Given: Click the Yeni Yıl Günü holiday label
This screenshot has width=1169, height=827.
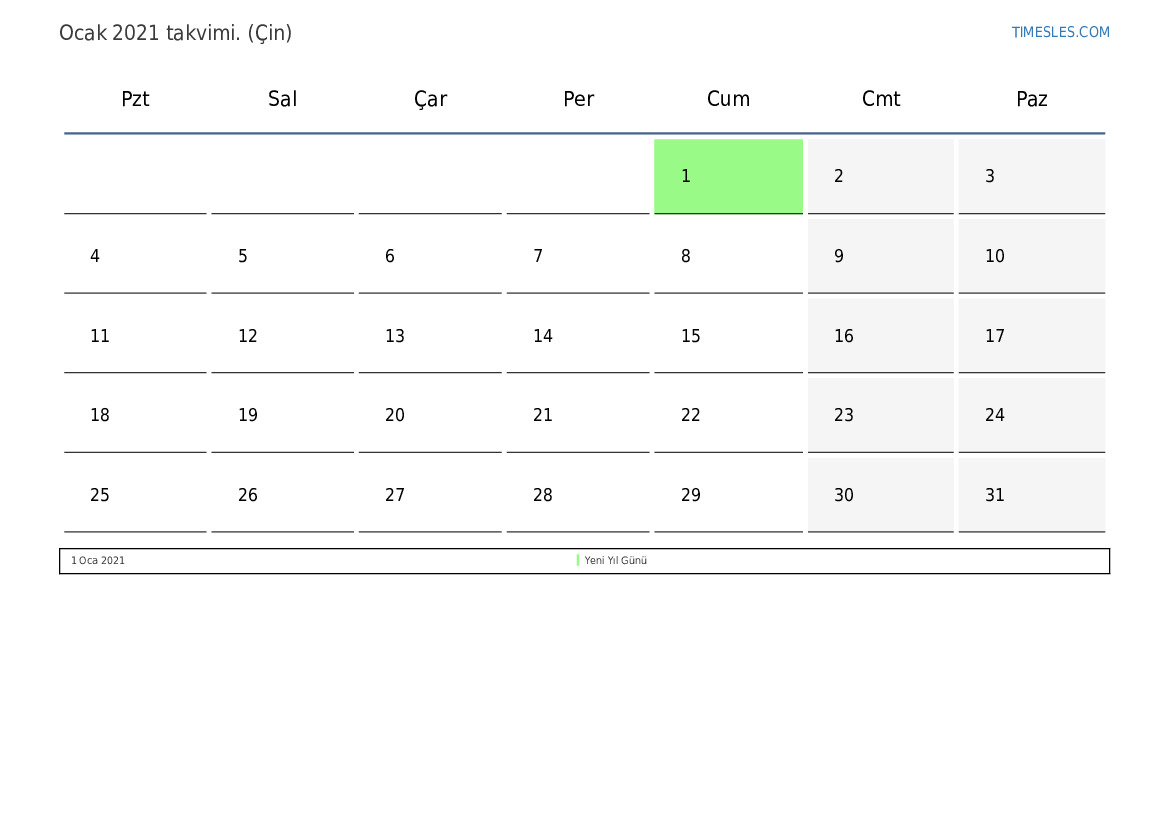Looking at the screenshot, I should [616, 560].
